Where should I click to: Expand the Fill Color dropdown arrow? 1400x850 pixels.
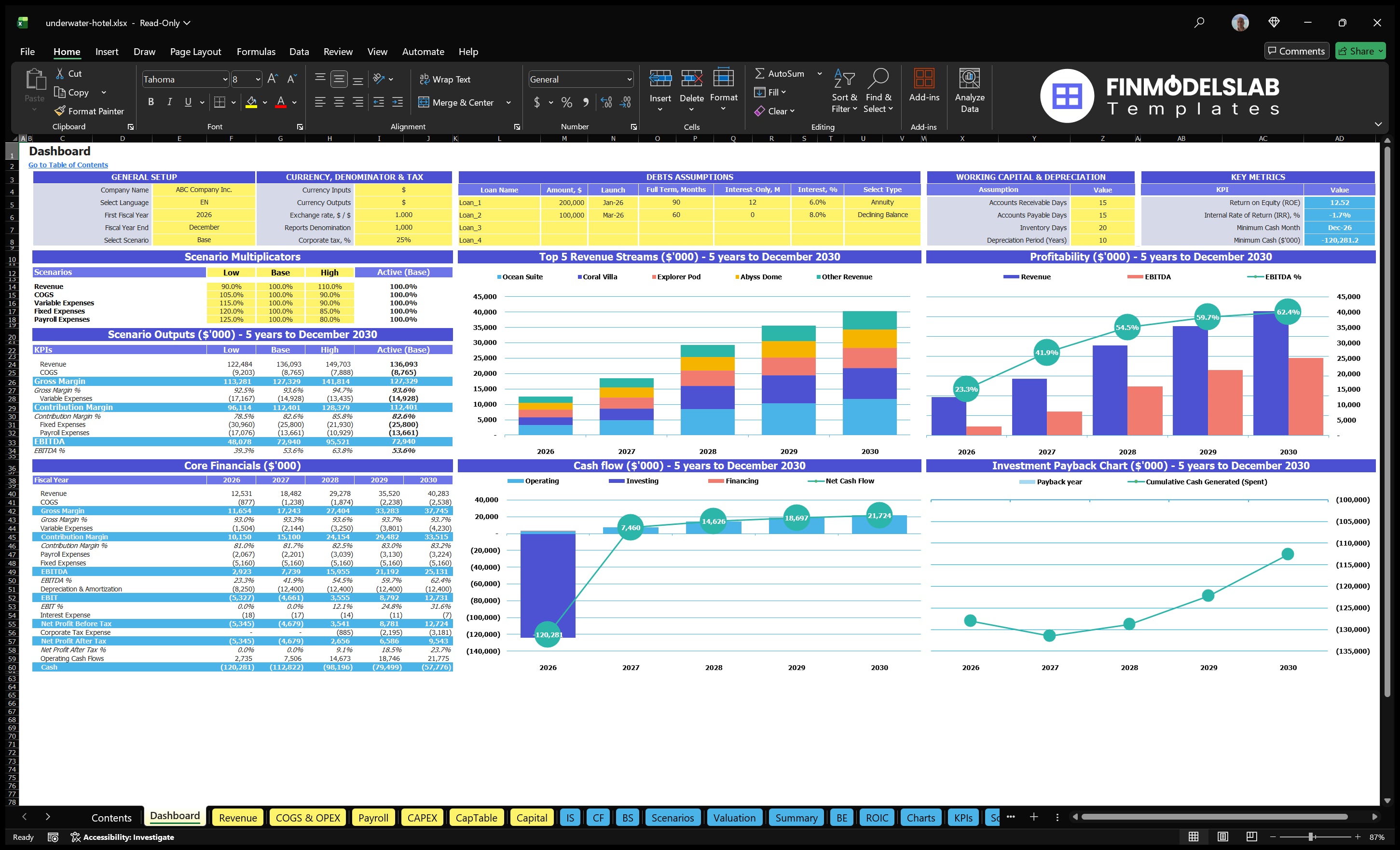click(264, 103)
